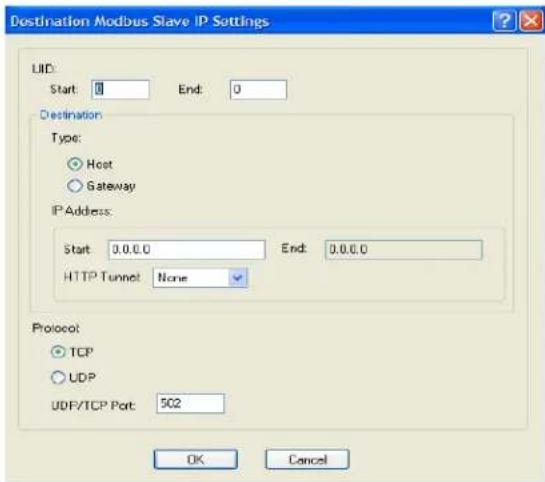
Task: Click the 'IP Address:' label
Action: [x=81, y=211]
